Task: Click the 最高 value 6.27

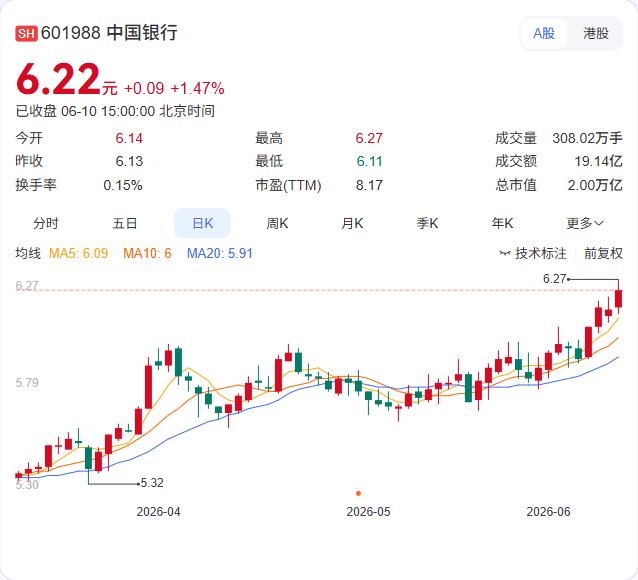Action: (x=369, y=138)
